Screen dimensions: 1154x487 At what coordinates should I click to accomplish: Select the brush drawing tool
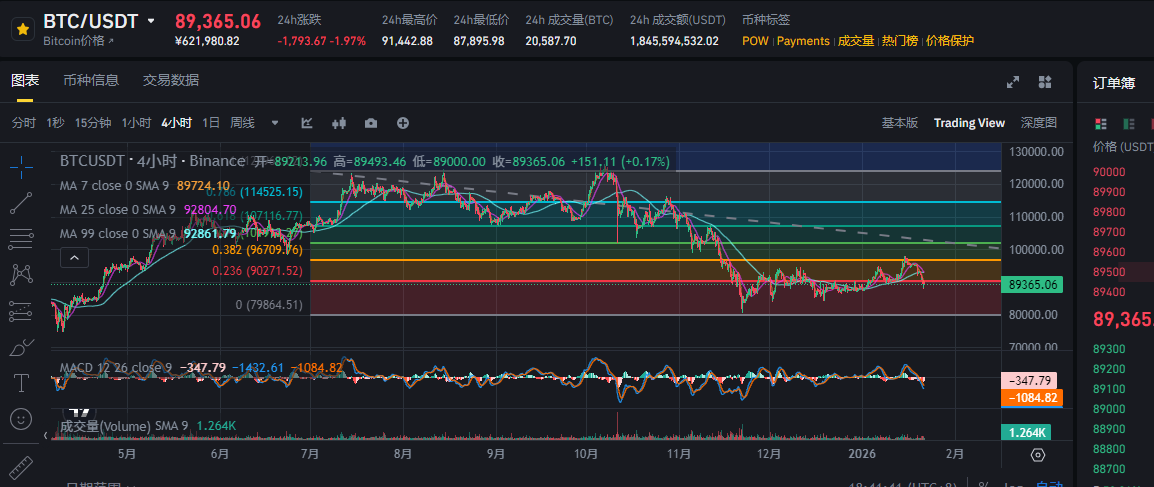(21, 347)
